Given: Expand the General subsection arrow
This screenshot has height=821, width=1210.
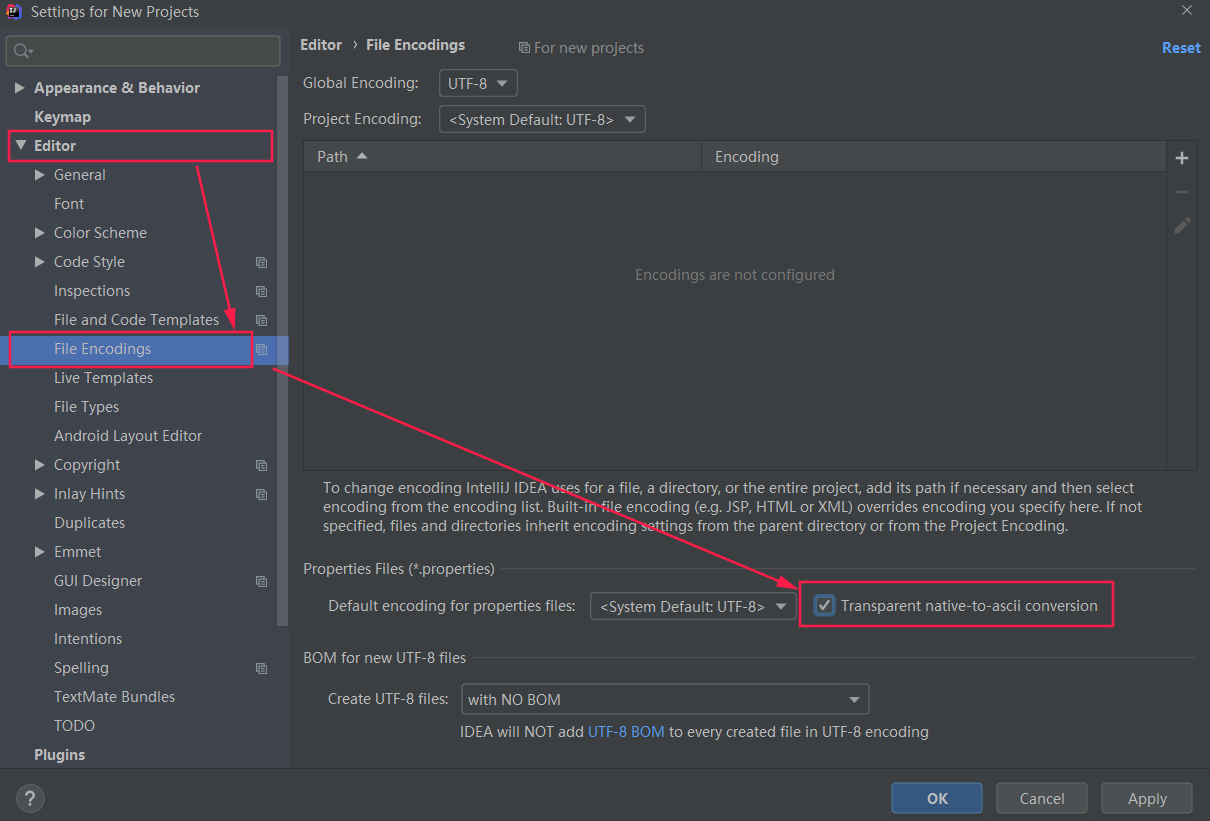Looking at the screenshot, I should tap(40, 175).
